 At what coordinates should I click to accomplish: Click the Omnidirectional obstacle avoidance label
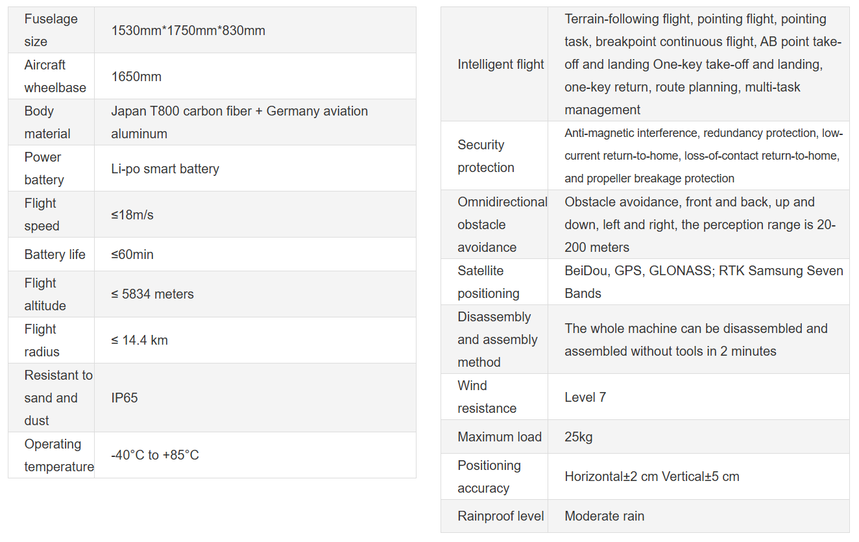pos(502,225)
